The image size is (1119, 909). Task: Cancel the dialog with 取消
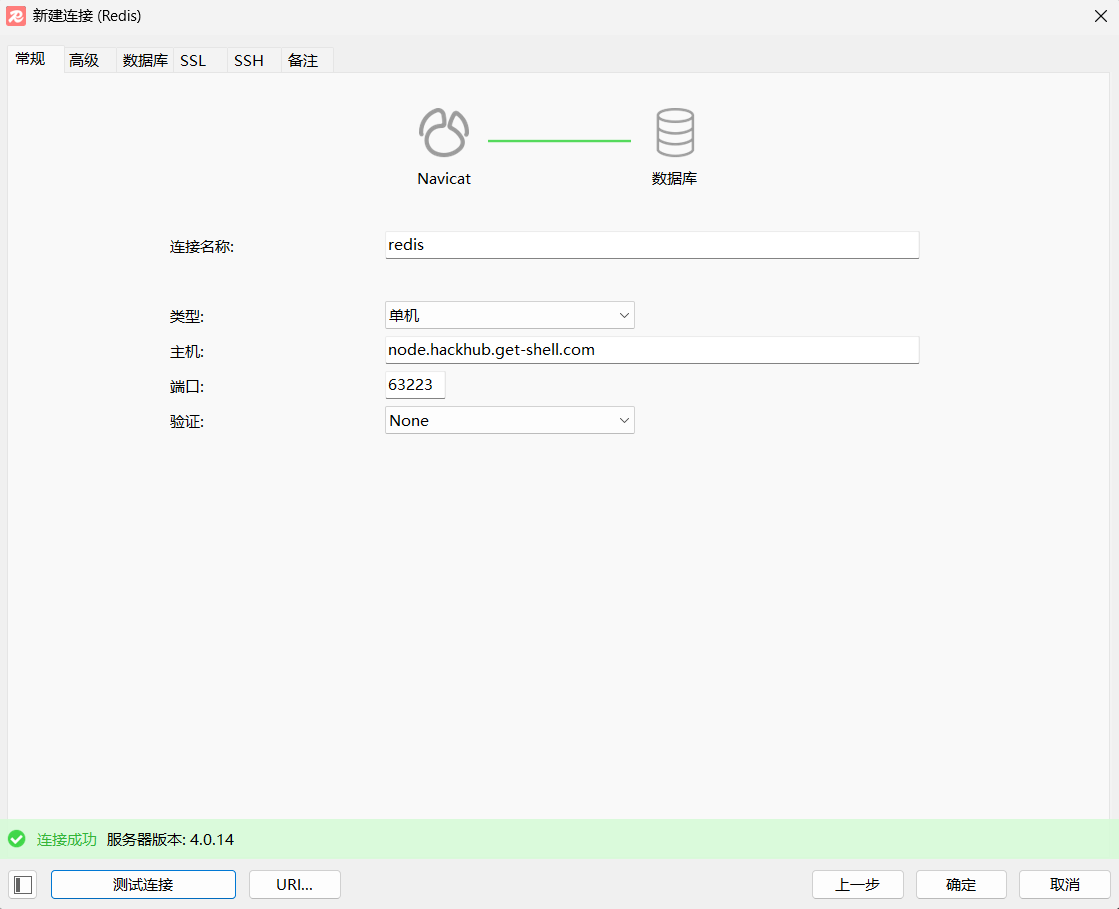pyautogui.click(x=1063, y=884)
